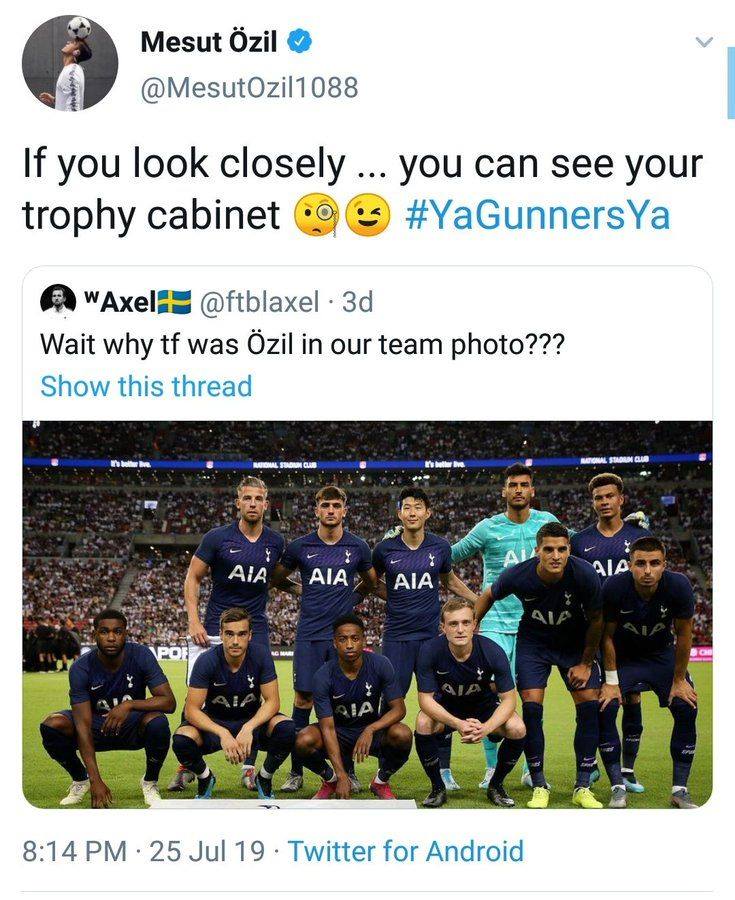Click the Swedish flag emoji

point(174,301)
